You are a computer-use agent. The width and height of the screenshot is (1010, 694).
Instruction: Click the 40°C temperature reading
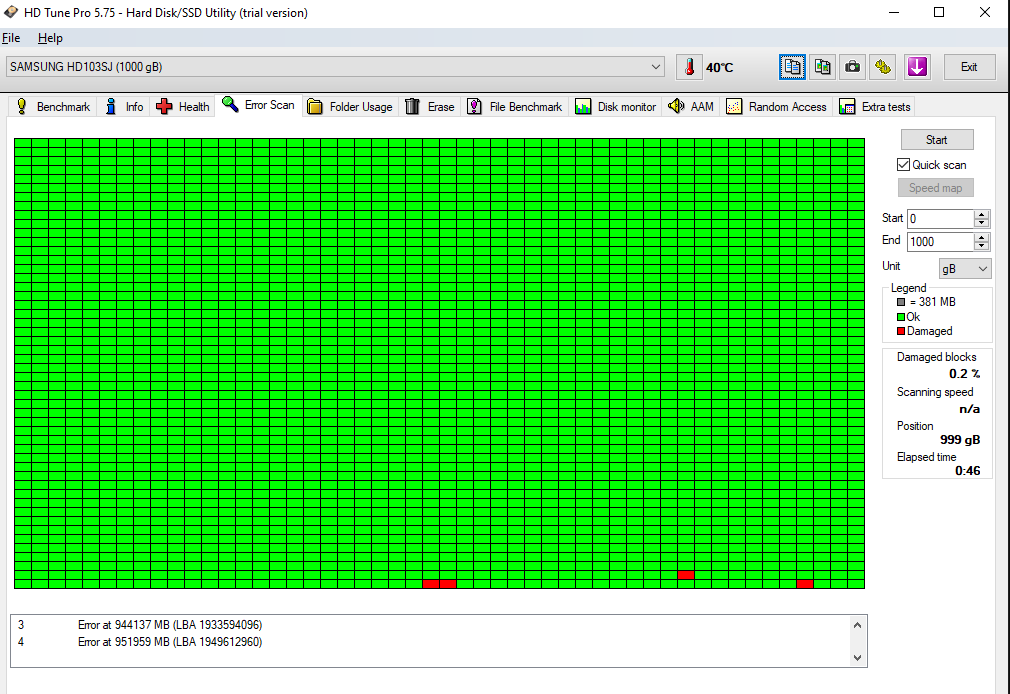(x=719, y=68)
